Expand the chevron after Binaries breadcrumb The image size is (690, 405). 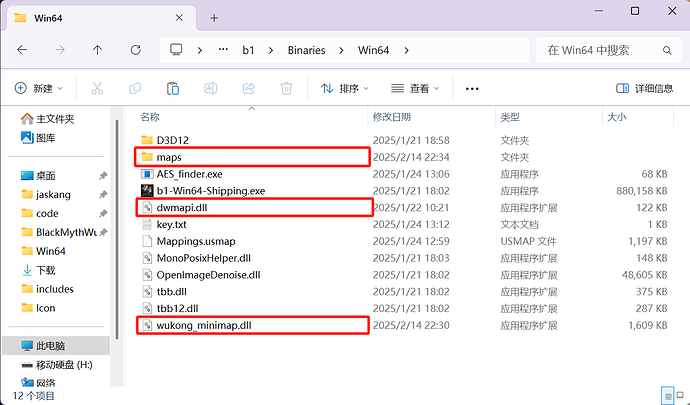(341, 51)
